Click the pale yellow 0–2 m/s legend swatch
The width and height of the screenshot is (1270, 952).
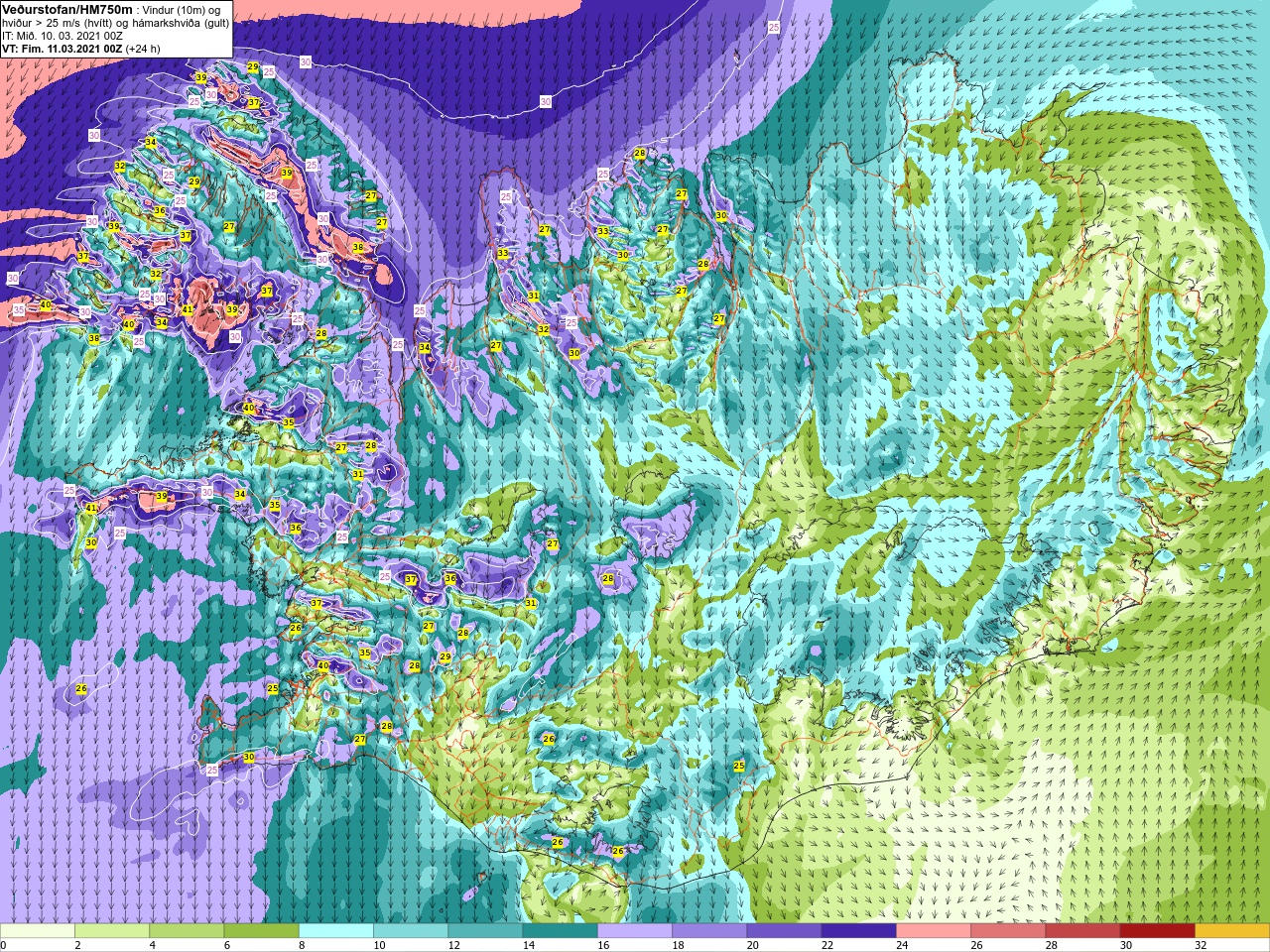(x=38, y=931)
